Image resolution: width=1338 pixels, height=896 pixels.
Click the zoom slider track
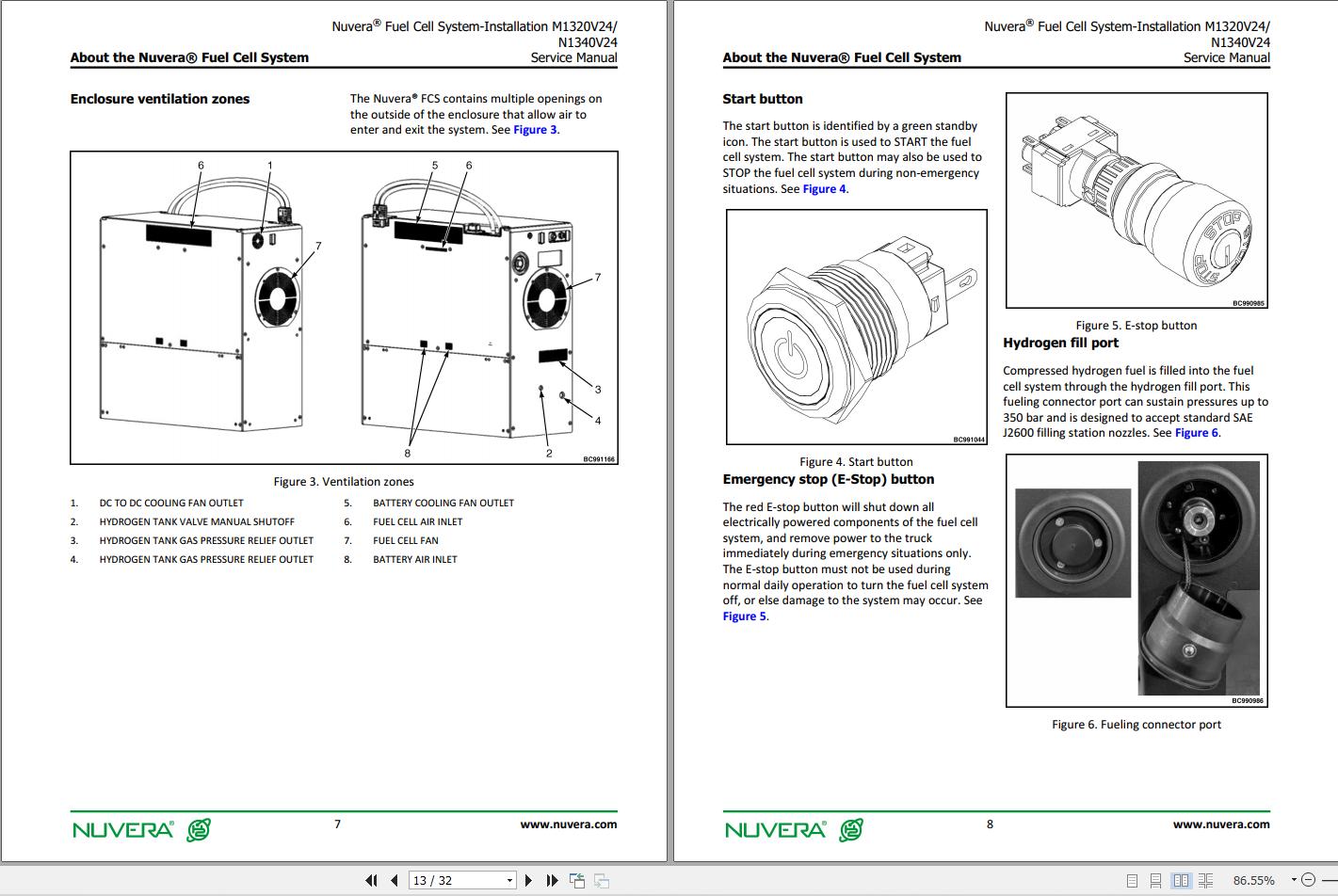pyautogui.click(x=1327, y=880)
